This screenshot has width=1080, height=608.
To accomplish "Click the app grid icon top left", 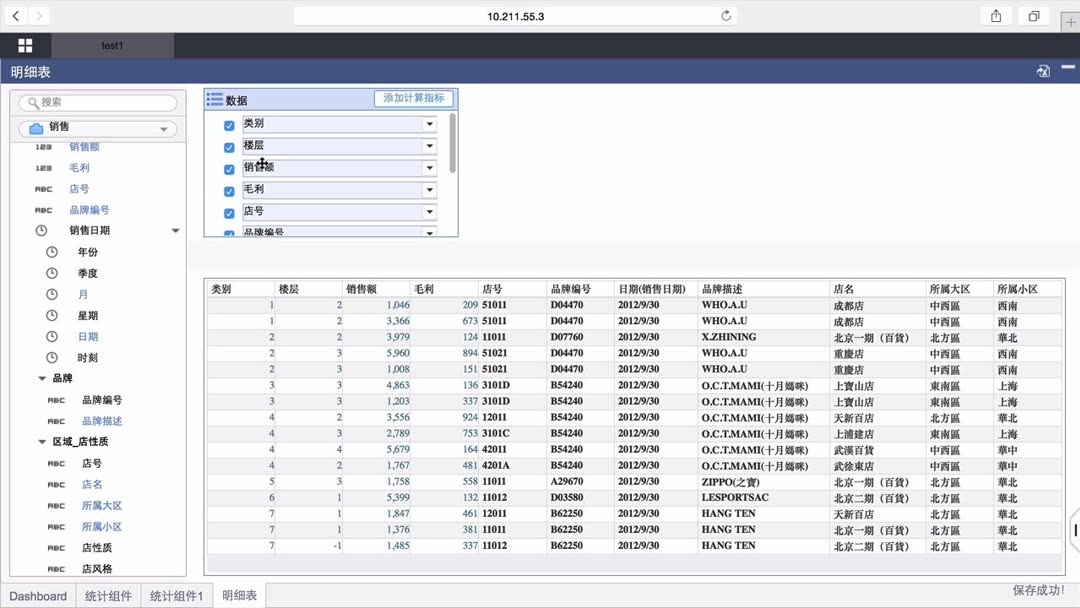I will pyautogui.click(x=25, y=45).
